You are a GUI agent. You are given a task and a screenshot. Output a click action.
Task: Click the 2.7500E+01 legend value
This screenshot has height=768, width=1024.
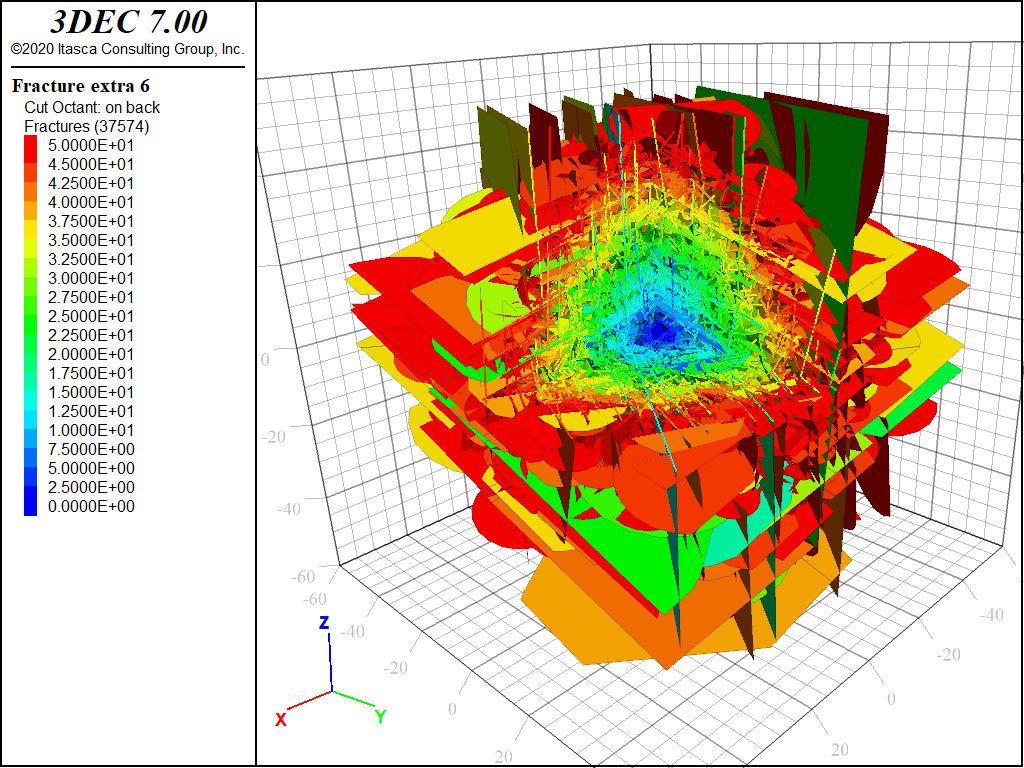tap(91, 297)
